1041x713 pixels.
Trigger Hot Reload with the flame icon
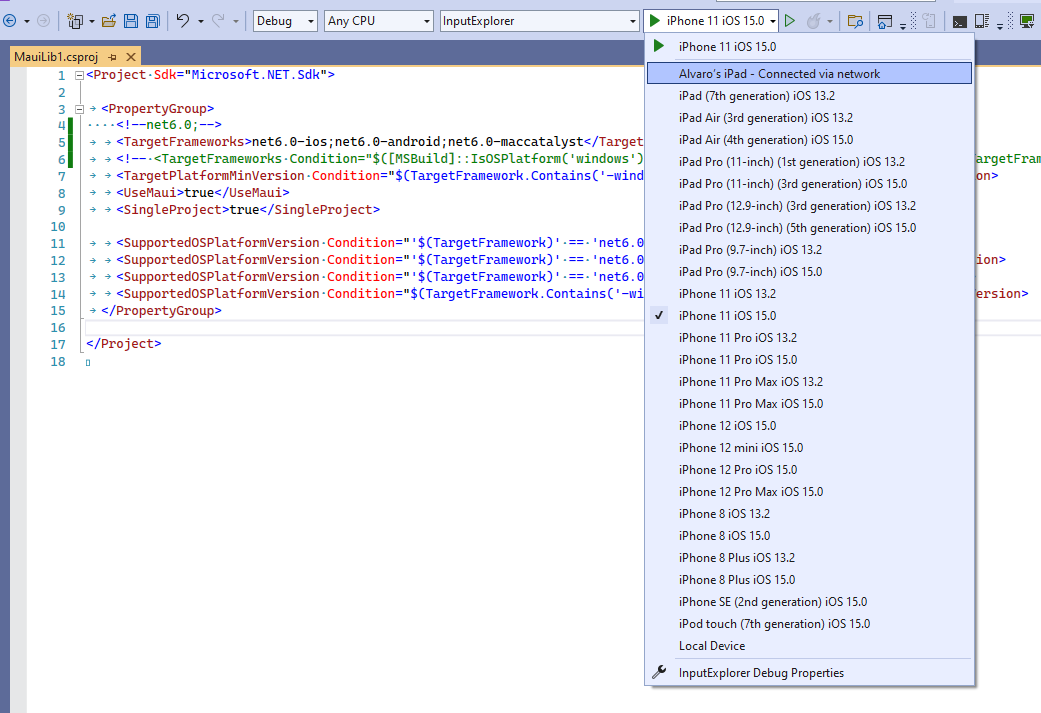814,20
